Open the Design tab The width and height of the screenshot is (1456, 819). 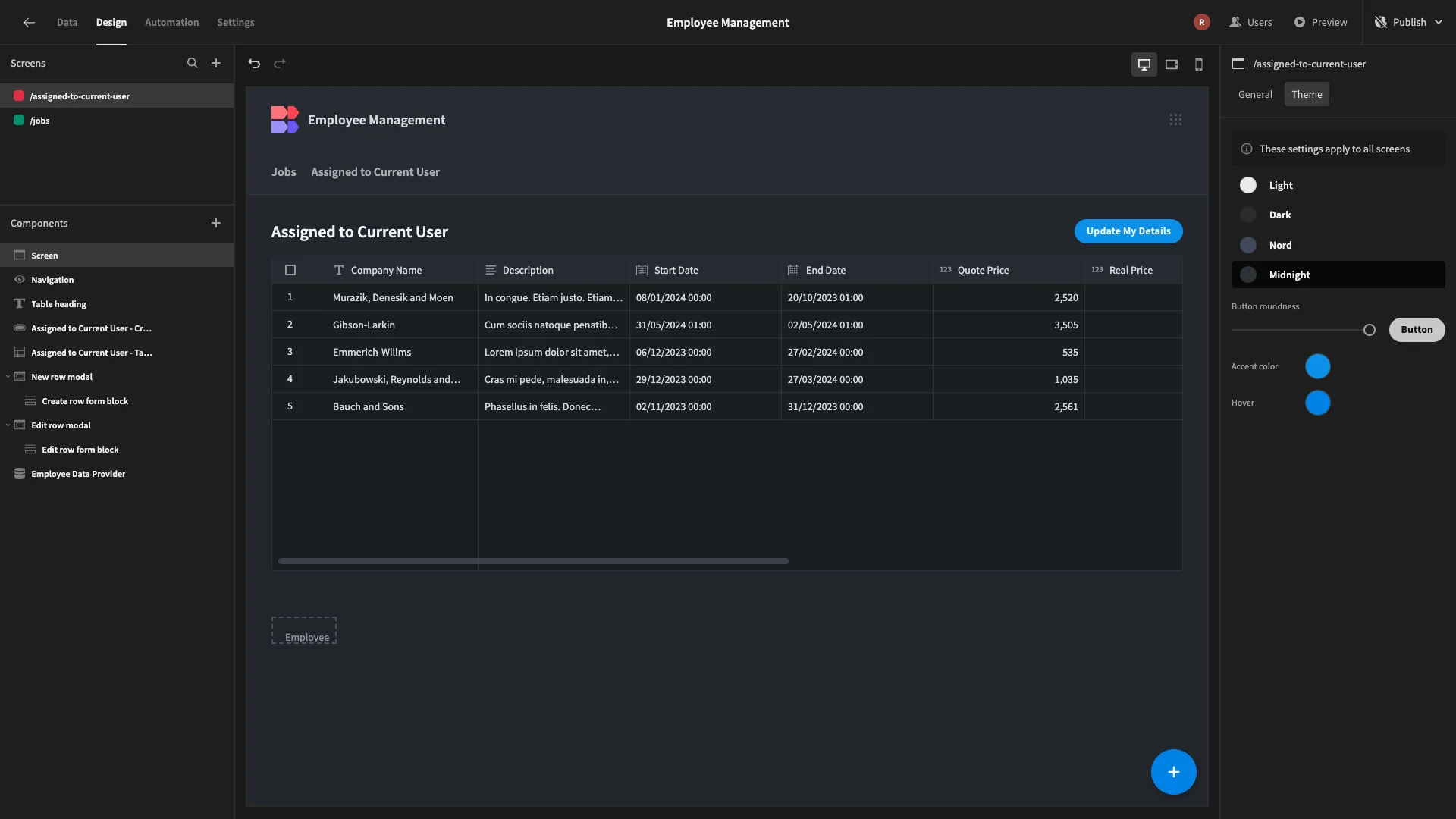(x=111, y=23)
